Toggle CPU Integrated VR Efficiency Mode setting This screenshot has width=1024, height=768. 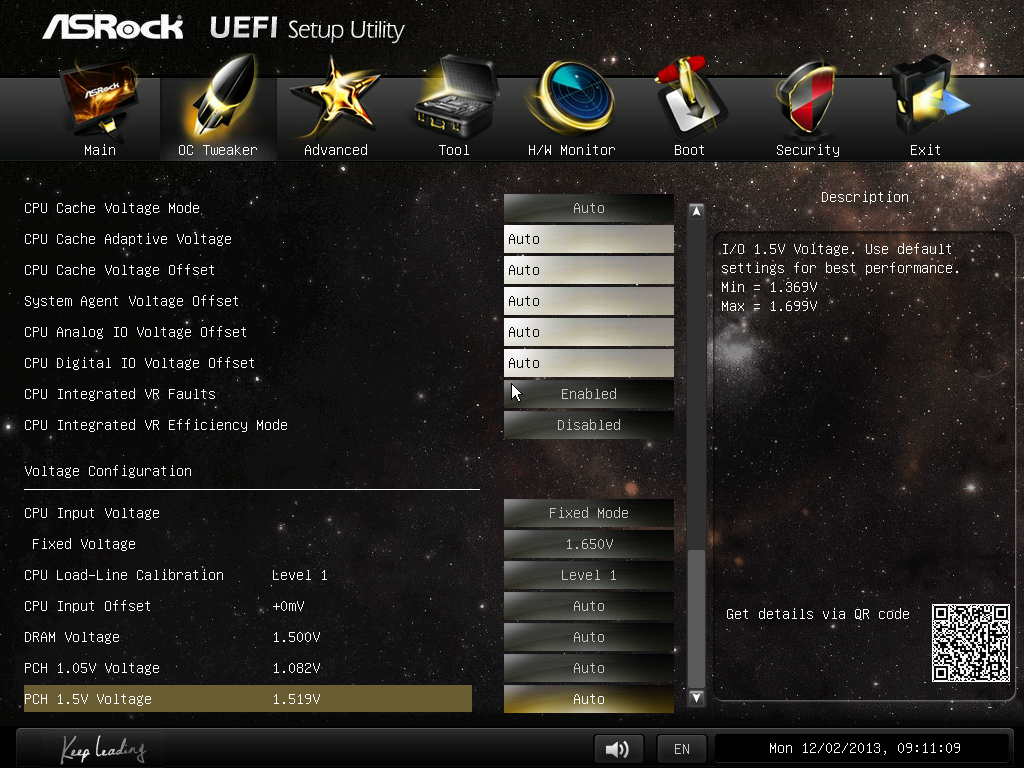tap(588, 425)
